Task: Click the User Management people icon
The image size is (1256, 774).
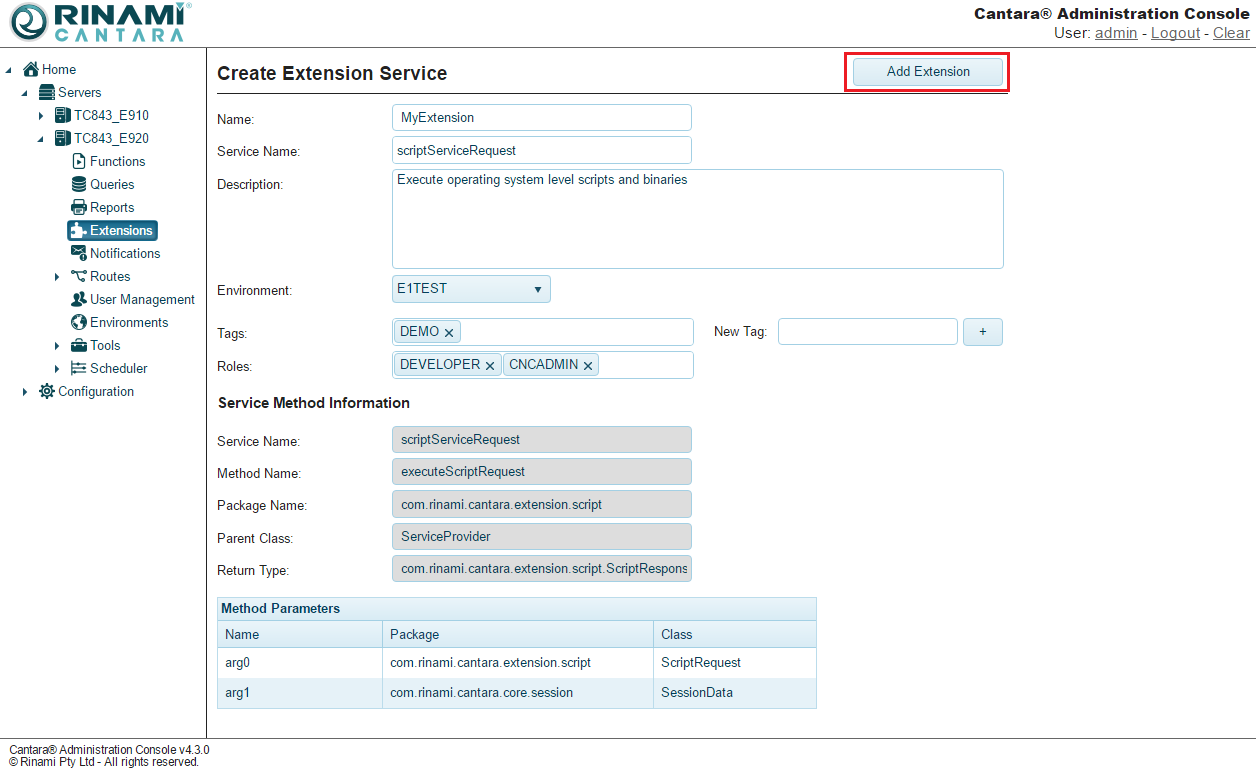Action: 80,300
